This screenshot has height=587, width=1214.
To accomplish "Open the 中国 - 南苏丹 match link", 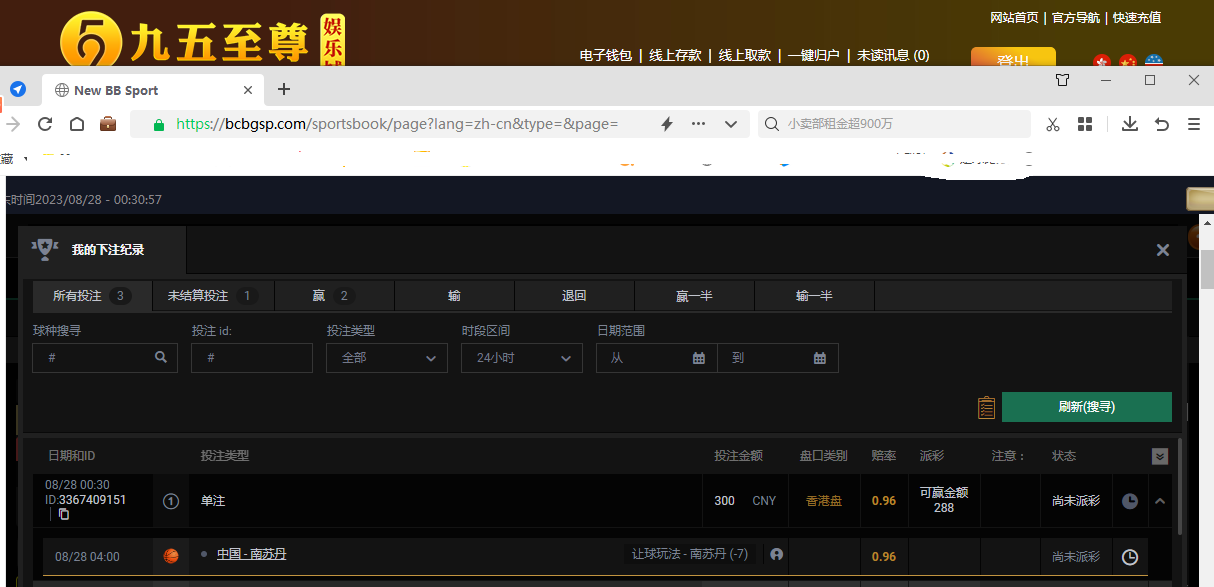I will [251, 554].
